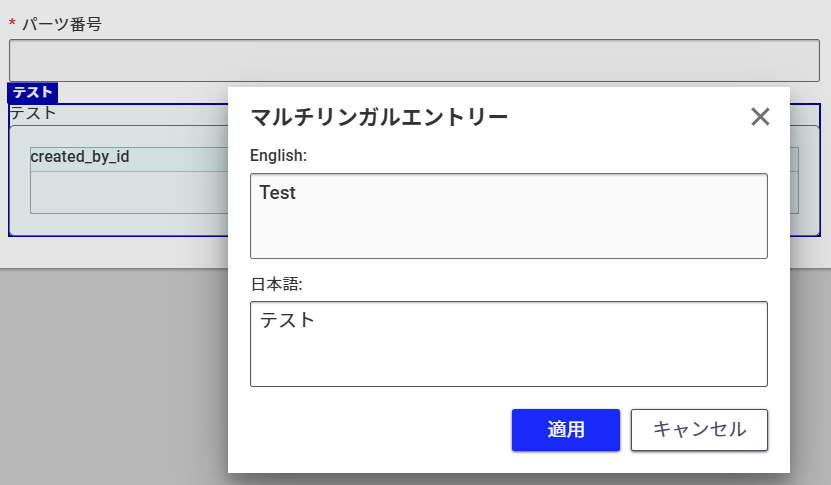Click the created_by_id column header

pos(80,157)
